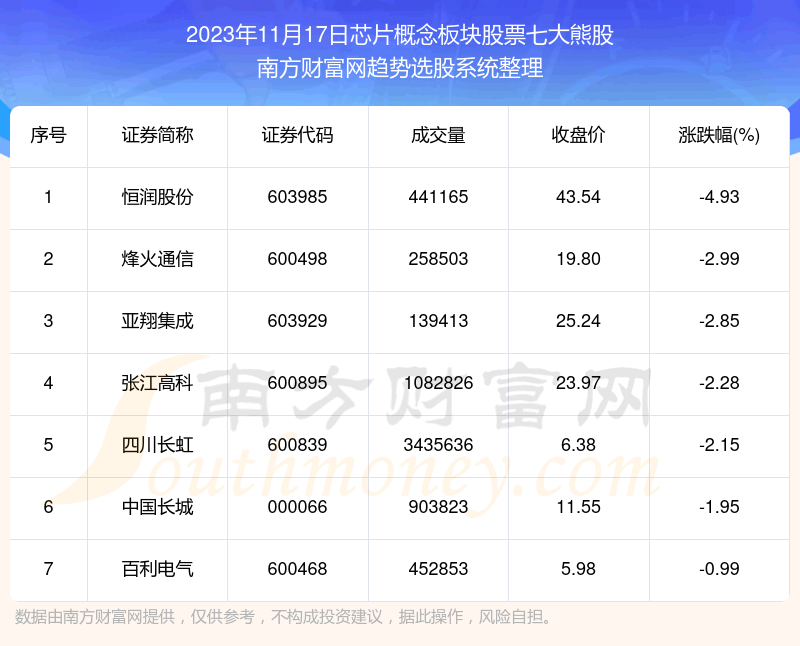Click stock code 000066

[x=297, y=507]
